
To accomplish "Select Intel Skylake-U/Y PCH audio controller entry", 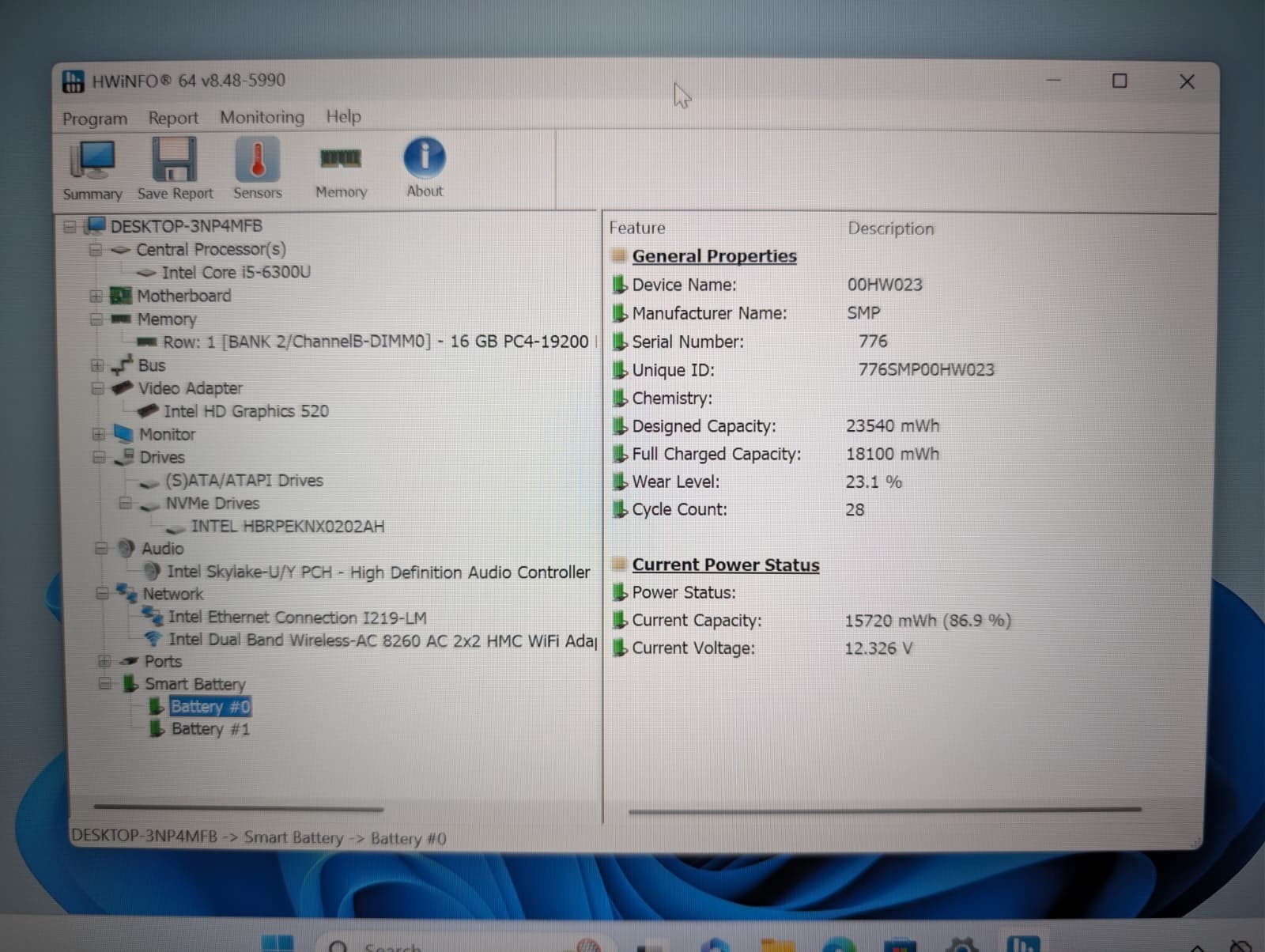I will tap(378, 572).
